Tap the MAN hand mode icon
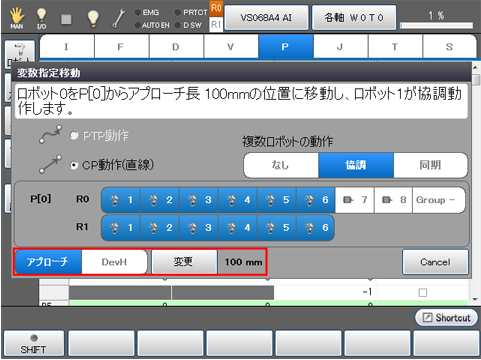 coord(16,18)
